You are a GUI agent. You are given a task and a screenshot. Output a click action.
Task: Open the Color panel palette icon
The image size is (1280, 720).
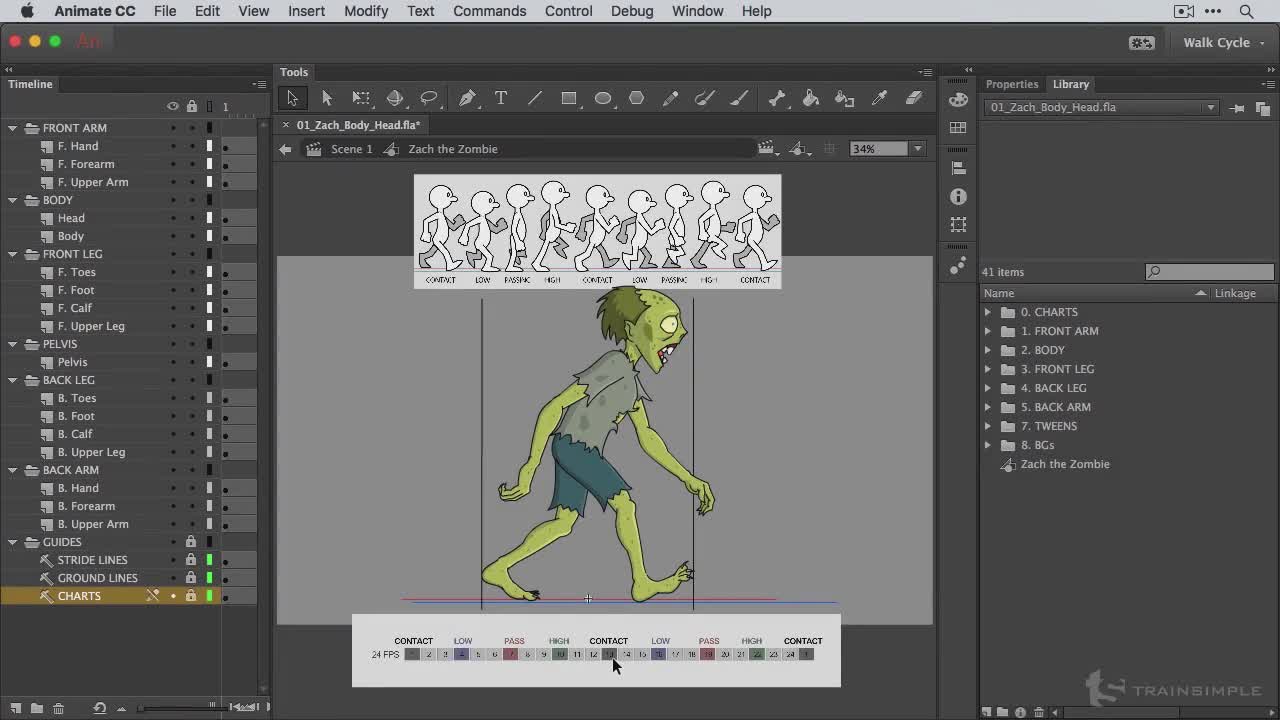point(958,99)
